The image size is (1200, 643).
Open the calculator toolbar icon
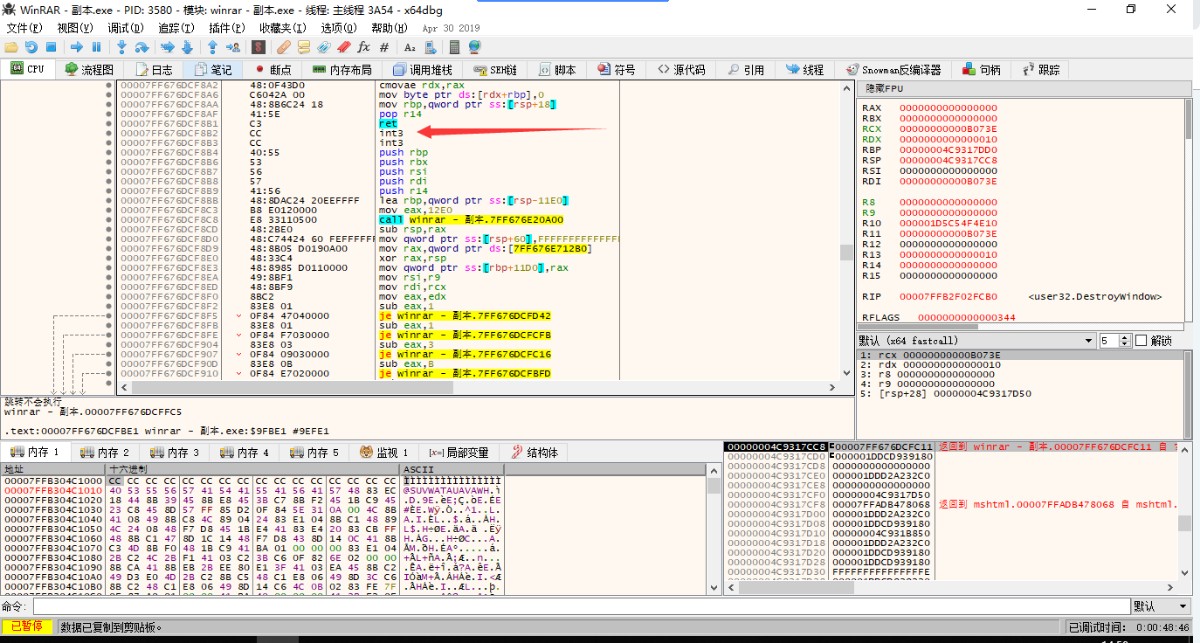tap(454, 47)
